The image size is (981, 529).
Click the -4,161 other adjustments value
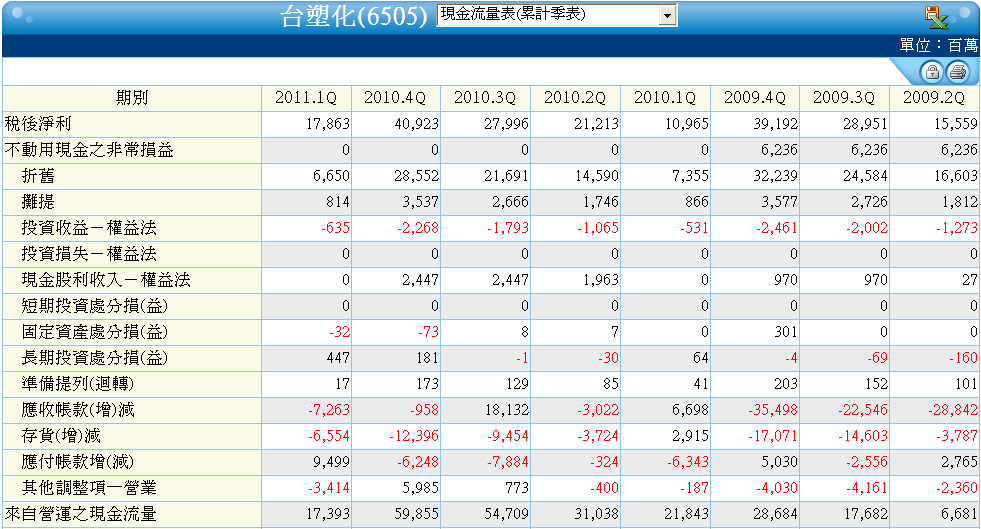(x=867, y=488)
